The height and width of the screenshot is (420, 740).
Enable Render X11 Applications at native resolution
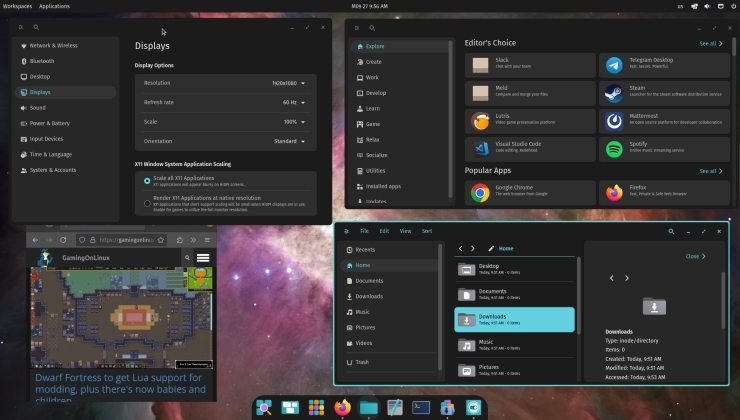pos(148,201)
